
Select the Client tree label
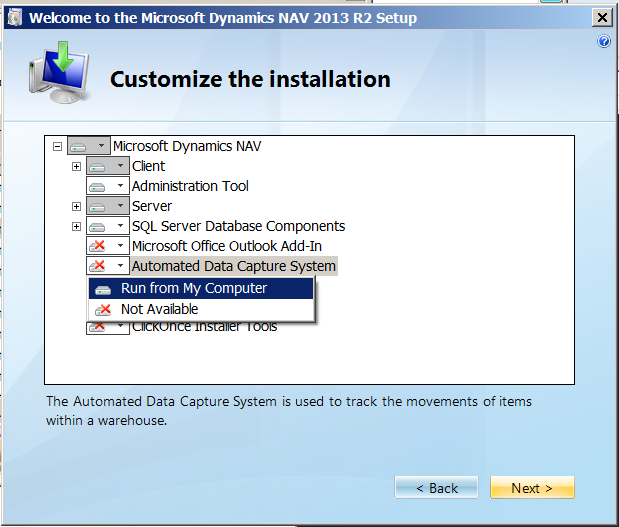coord(148,166)
